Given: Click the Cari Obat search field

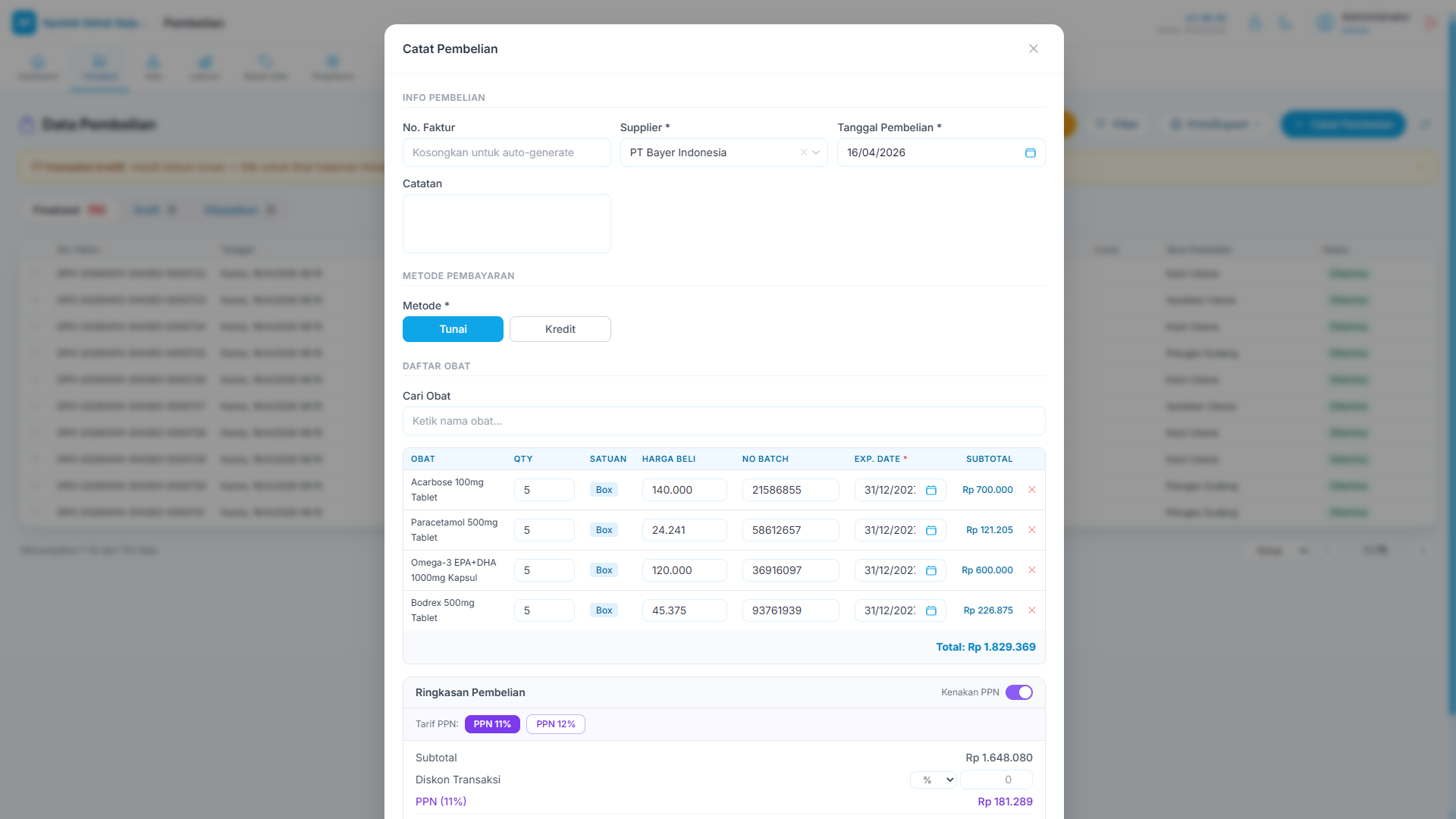Looking at the screenshot, I should tap(723, 421).
